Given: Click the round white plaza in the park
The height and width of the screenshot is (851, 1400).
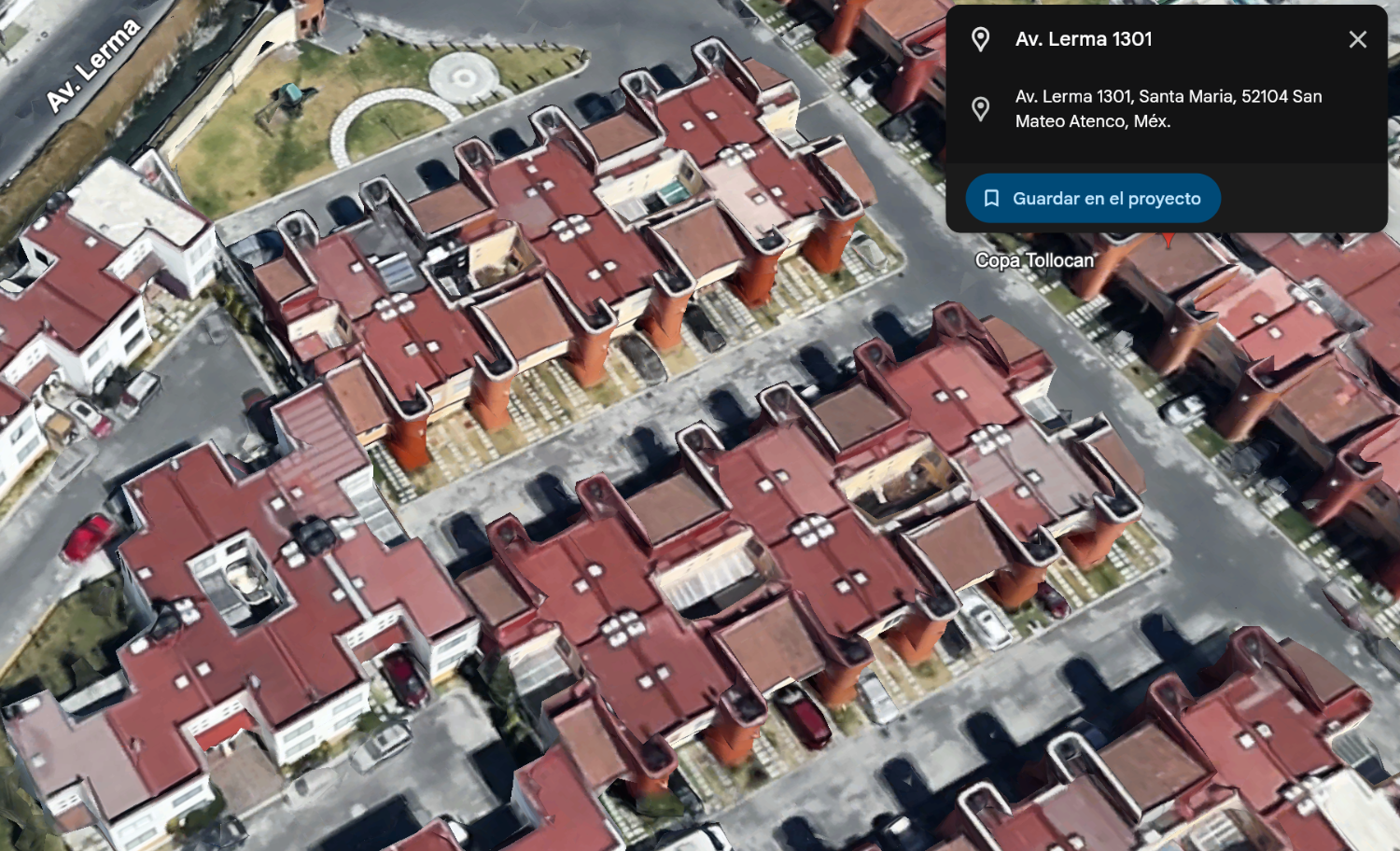Looking at the screenshot, I should 464,77.
